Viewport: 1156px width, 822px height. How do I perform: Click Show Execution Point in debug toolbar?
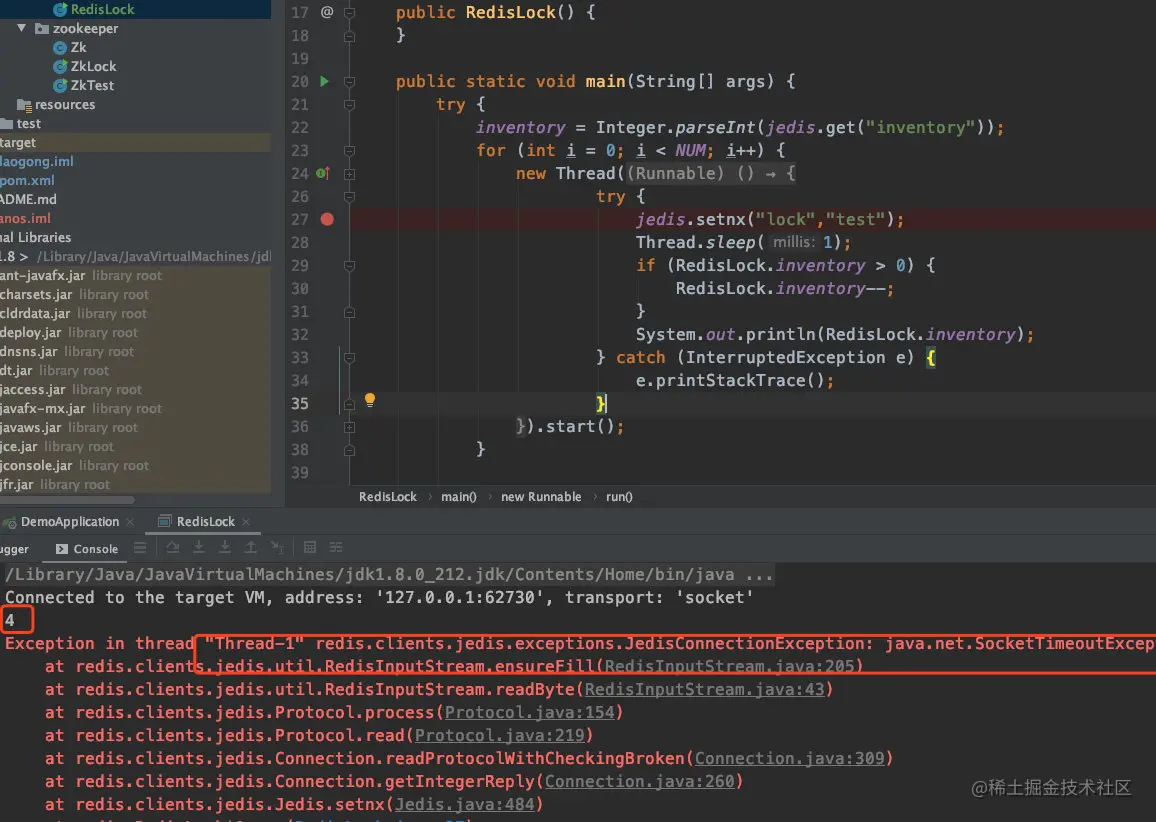140,548
